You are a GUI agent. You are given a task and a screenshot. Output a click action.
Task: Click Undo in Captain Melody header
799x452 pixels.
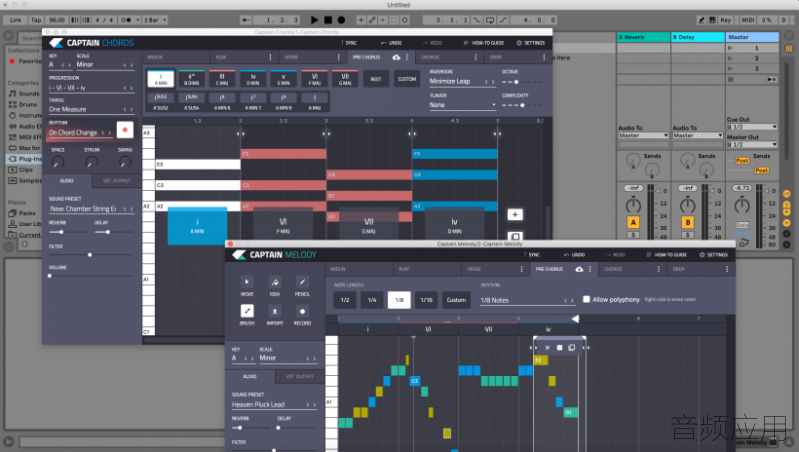point(574,255)
